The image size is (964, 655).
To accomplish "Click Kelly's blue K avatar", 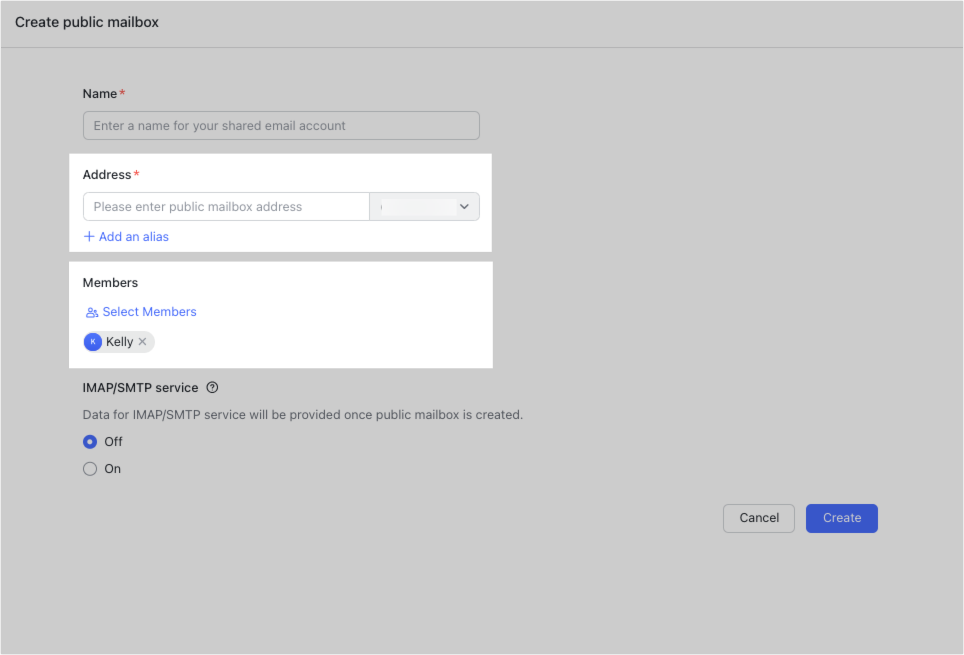I will tap(93, 341).
